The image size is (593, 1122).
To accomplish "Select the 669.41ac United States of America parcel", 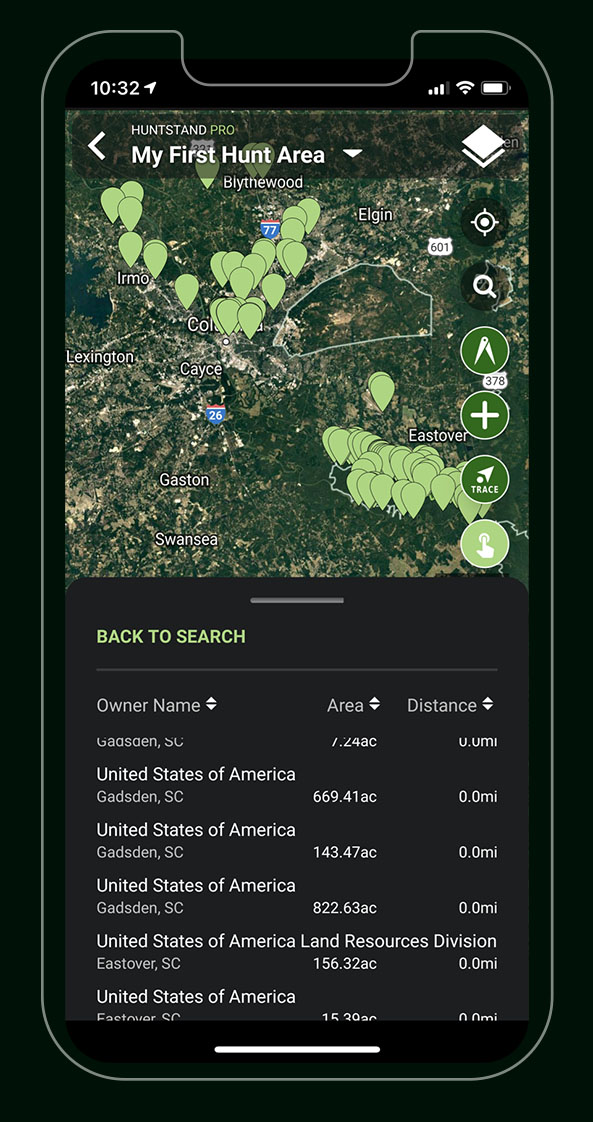I will click(297, 784).
